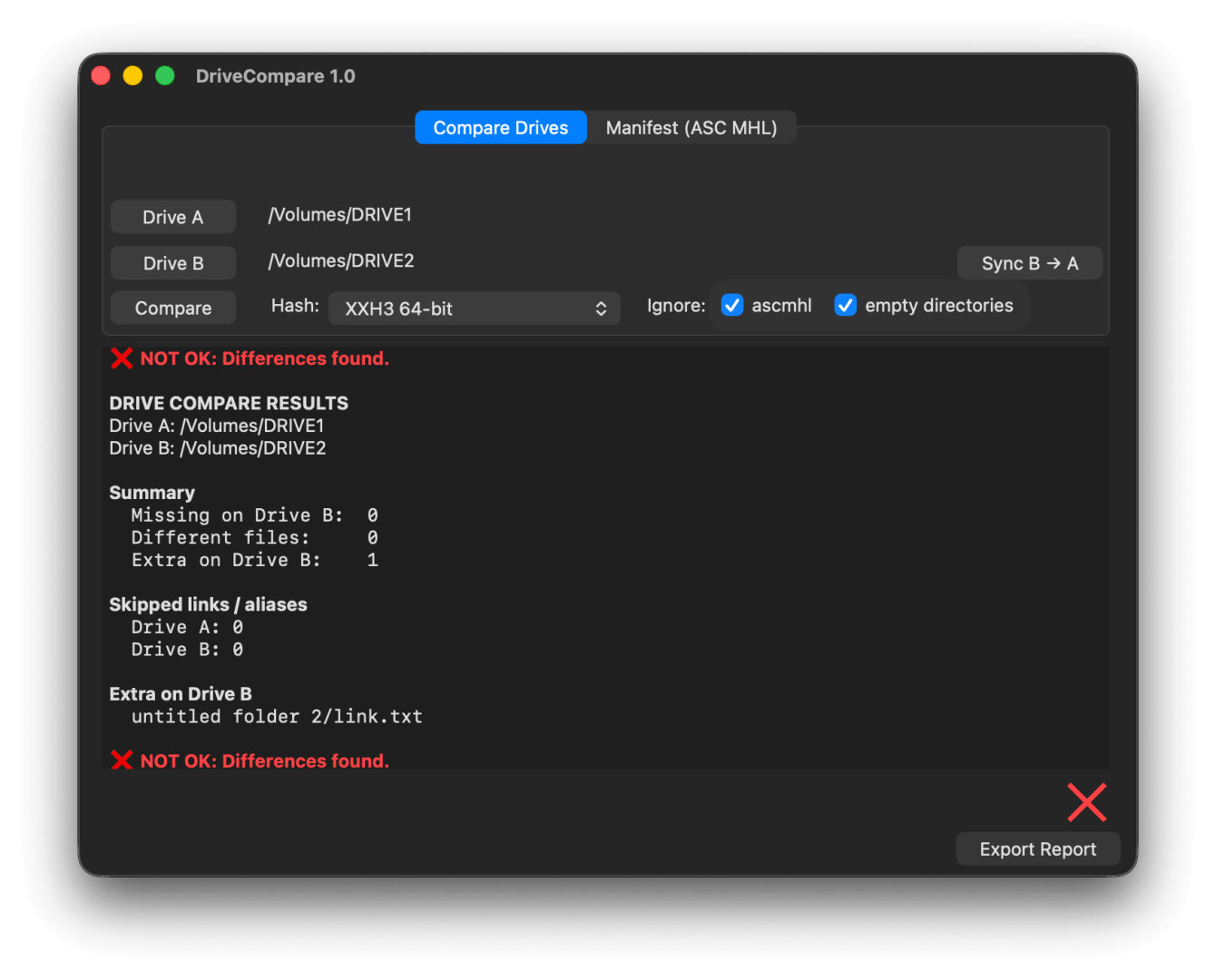Click the 'Drive A: /Volumes/DRIVE1' results line
This screenshot has height=980, width=1216.
(217, 426)
